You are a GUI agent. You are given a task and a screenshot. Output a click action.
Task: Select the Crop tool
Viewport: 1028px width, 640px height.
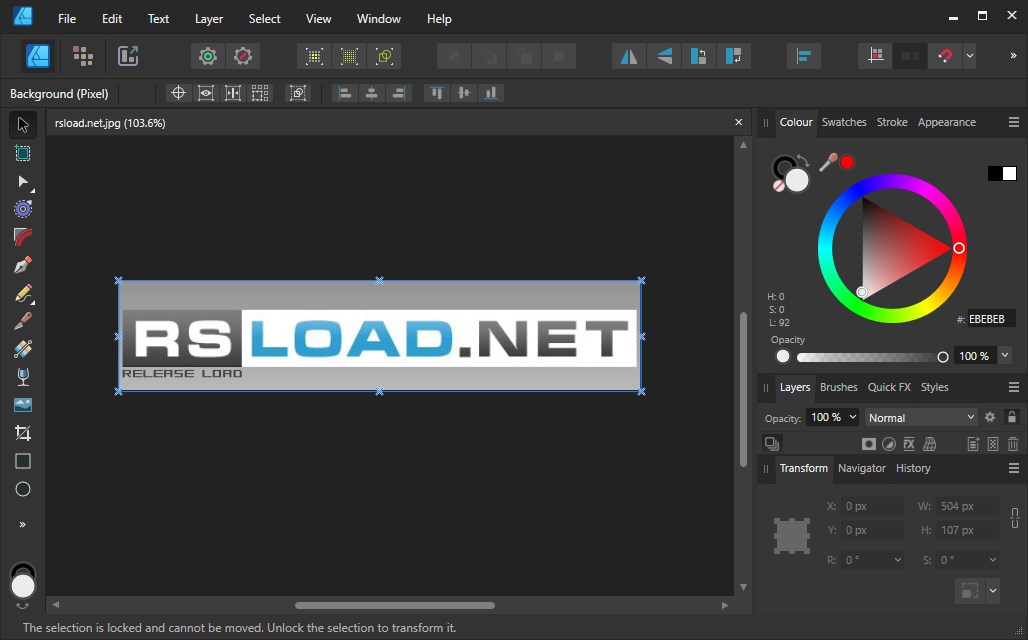(22, 432)
